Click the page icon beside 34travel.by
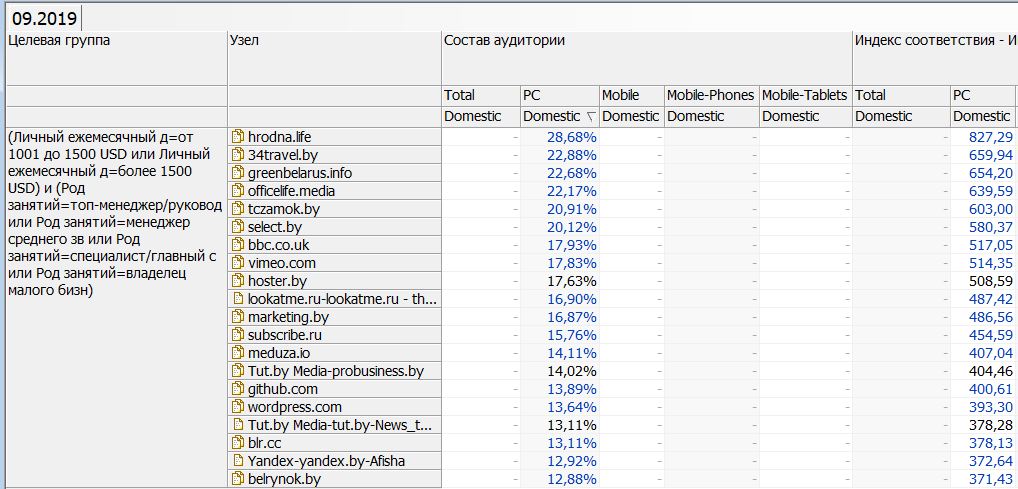1018x489 pixels. 238,155
